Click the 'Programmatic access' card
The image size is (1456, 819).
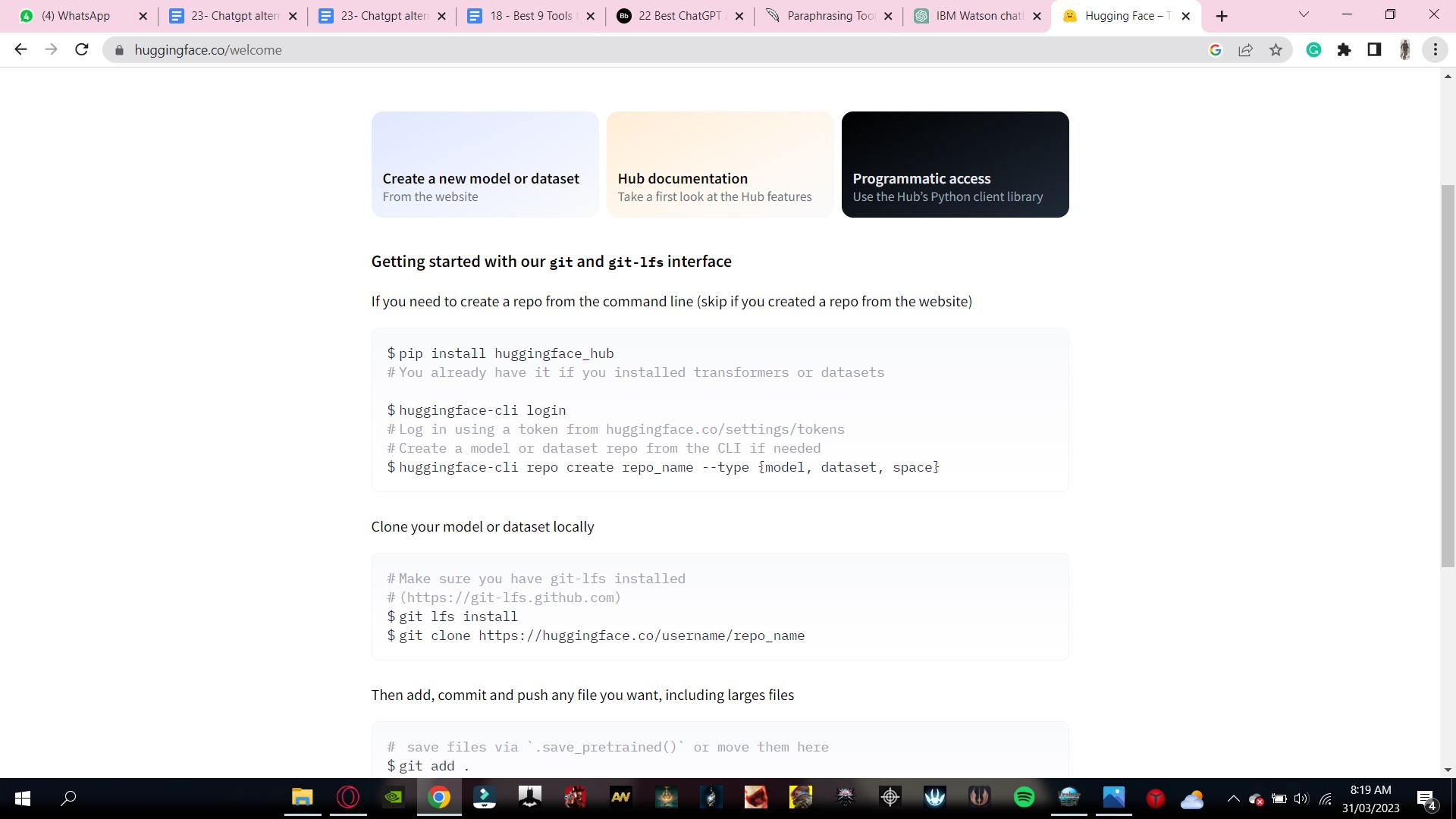[954, 164]
